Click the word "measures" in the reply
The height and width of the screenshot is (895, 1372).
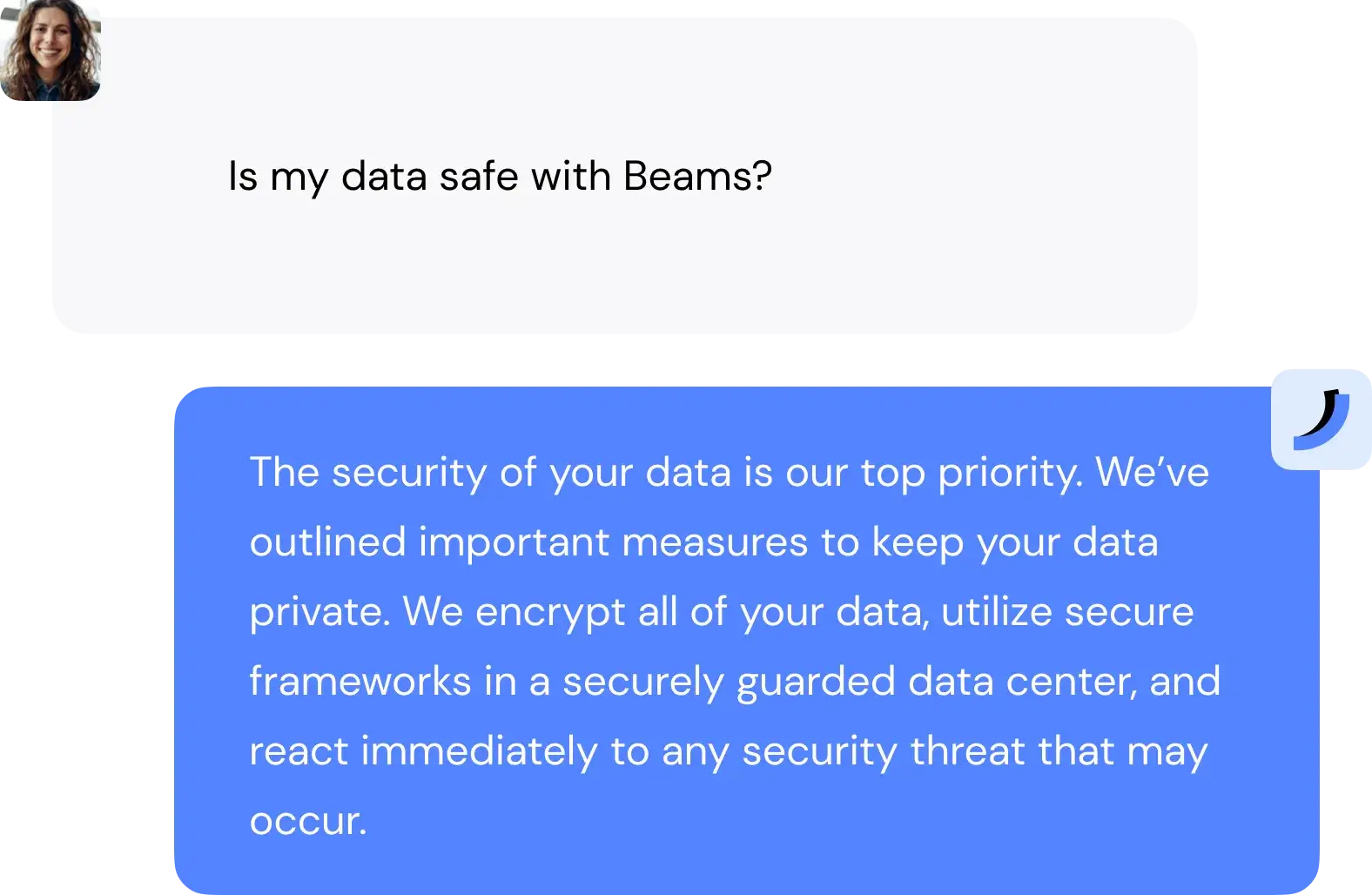click(x=715, y=542)
